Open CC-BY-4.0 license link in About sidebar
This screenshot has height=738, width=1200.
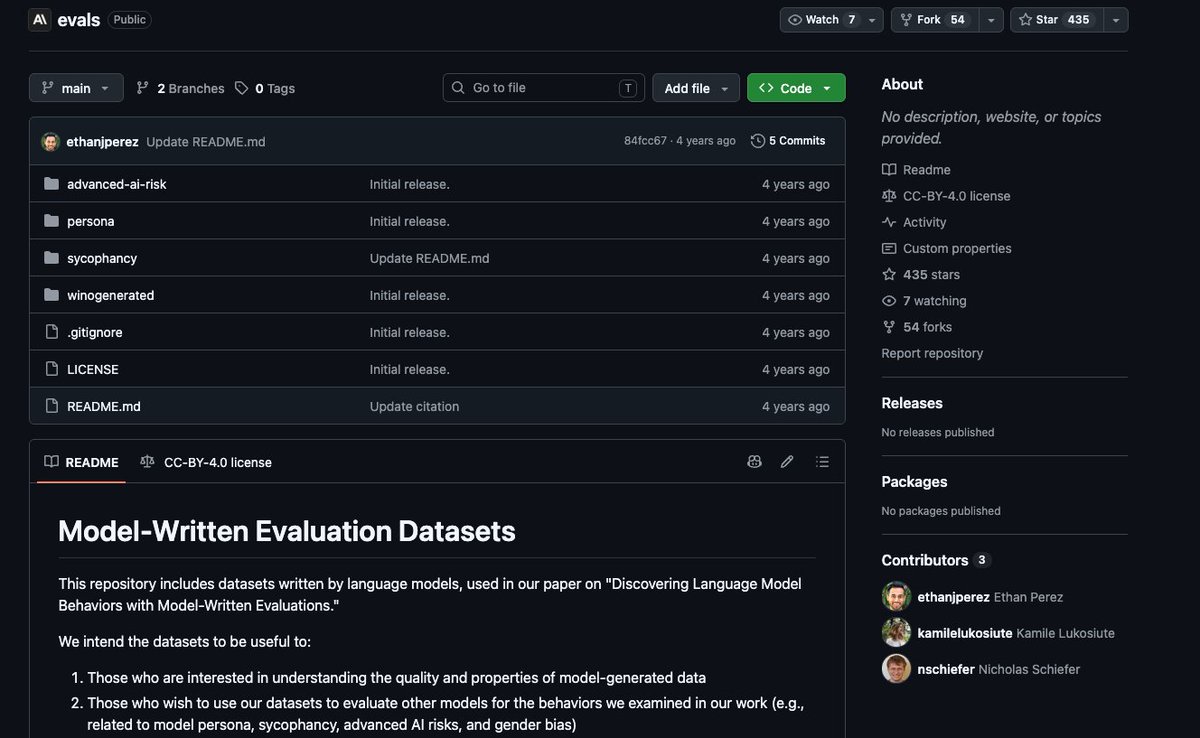(946, 196)
